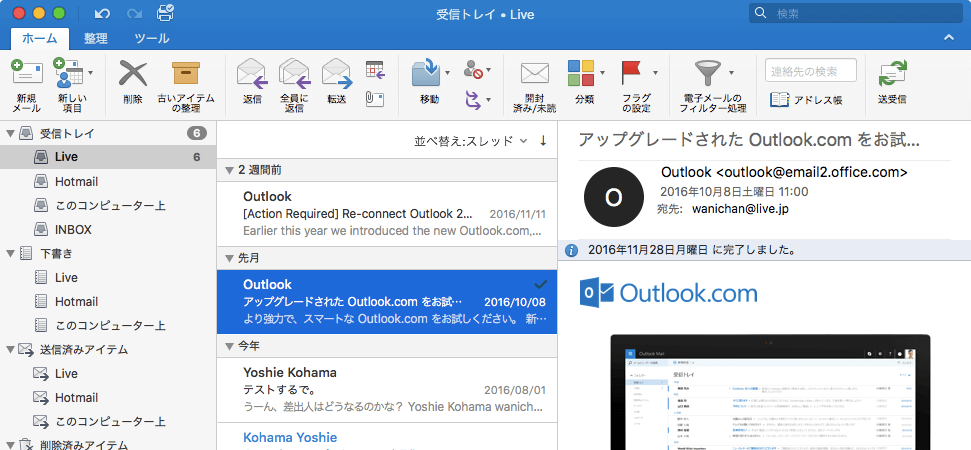Collapse the 送信済みアイテム folder tree
Screen dimensions: 971x450
point(10,350)
